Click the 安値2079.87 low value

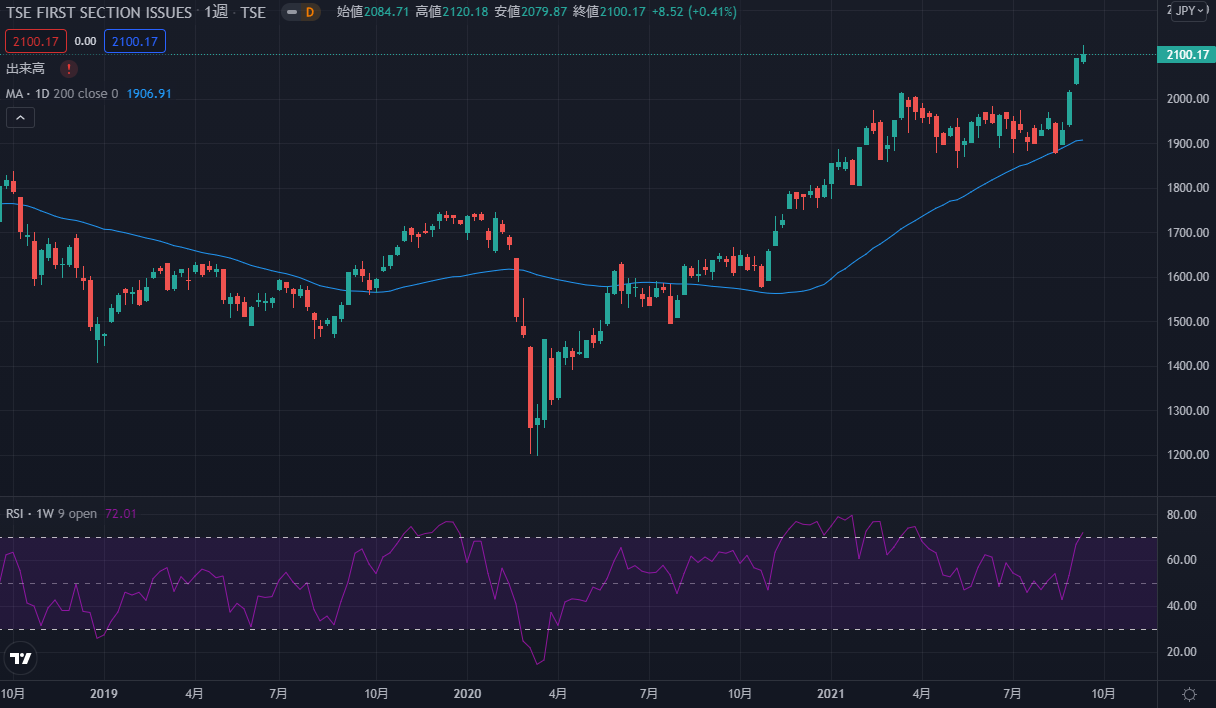(529, 13)
